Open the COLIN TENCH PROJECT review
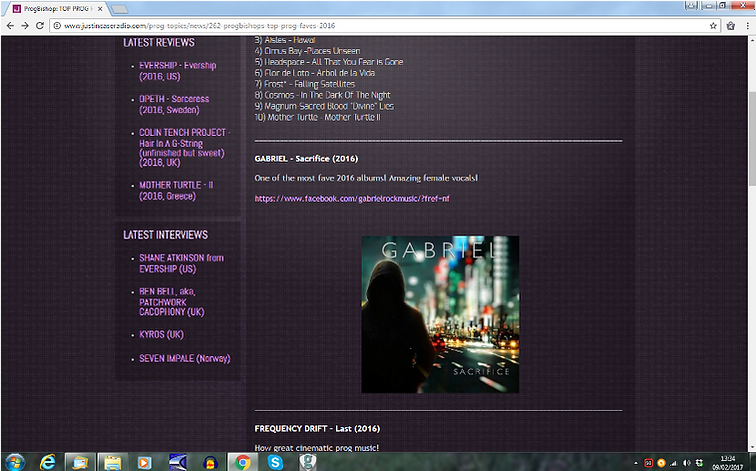Image resolution: width=756 pixels, height=471 pixels. click(185, 148)
